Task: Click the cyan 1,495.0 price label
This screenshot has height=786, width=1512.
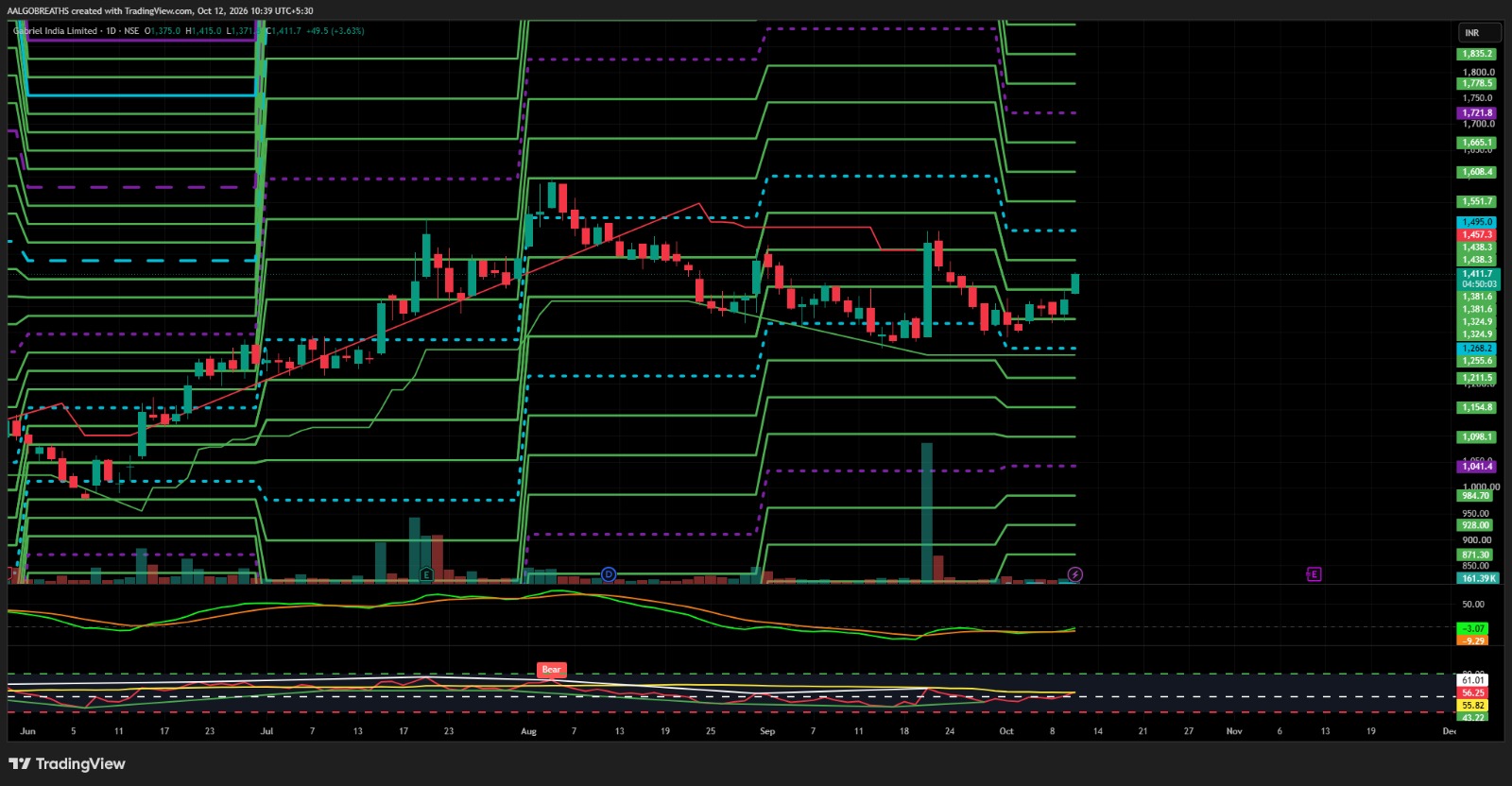Action: (1478, 222)
